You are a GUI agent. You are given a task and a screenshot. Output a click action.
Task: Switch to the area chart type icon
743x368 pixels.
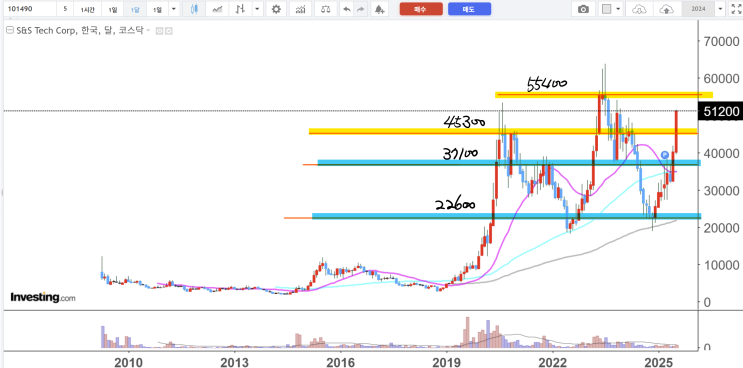217,9
